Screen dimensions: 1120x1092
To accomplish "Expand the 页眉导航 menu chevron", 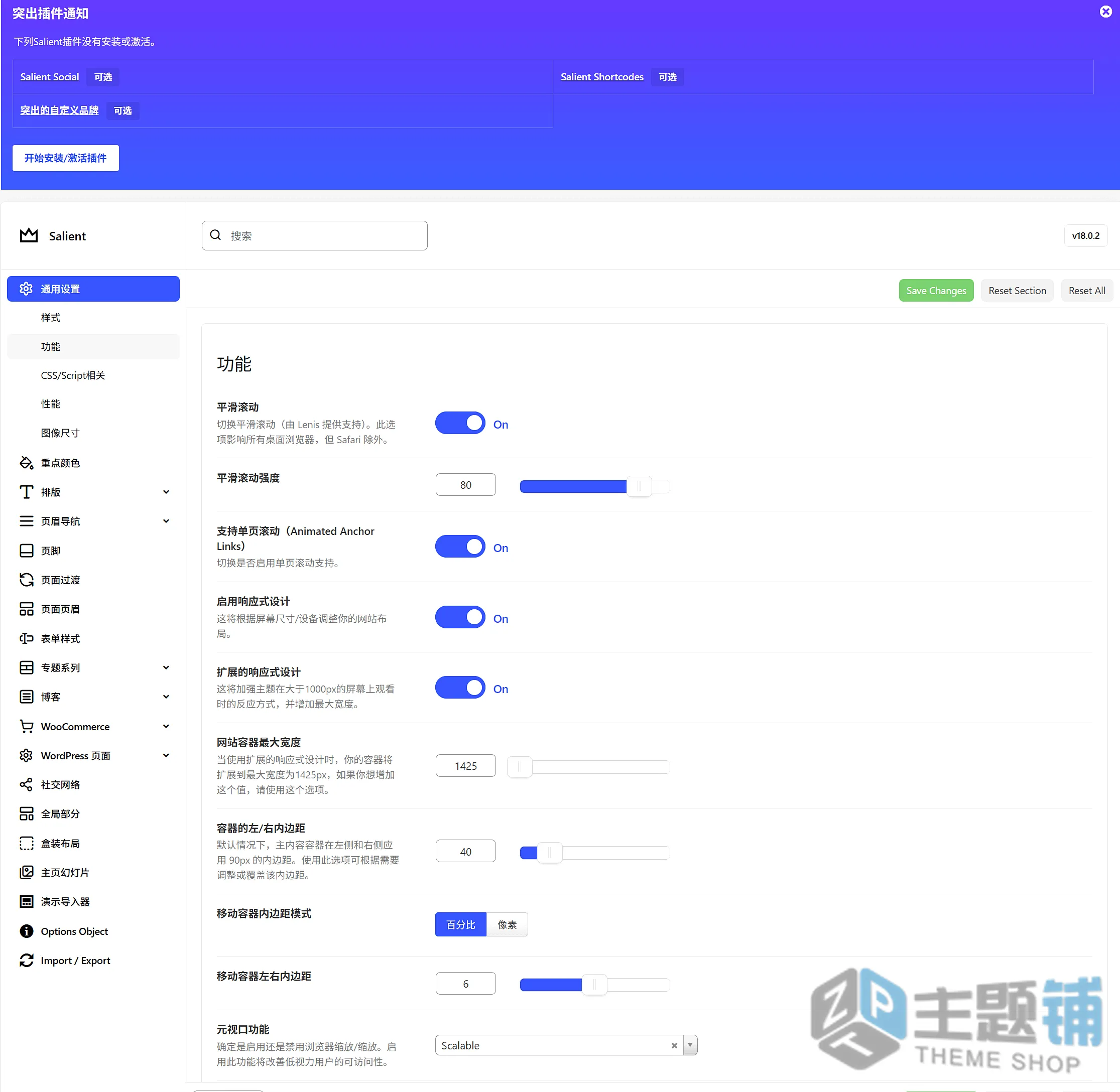I will click(166, 521).
